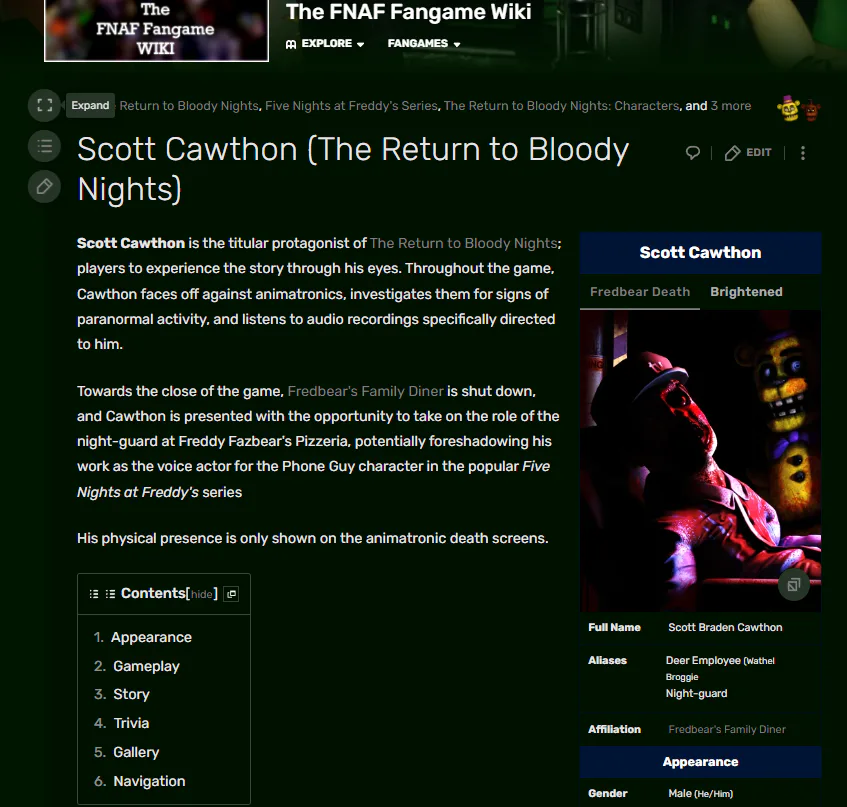Viewport: 847px width, 807px height.
Task: Expand the 3 more categories link
Action: click(x=730, y=106)
